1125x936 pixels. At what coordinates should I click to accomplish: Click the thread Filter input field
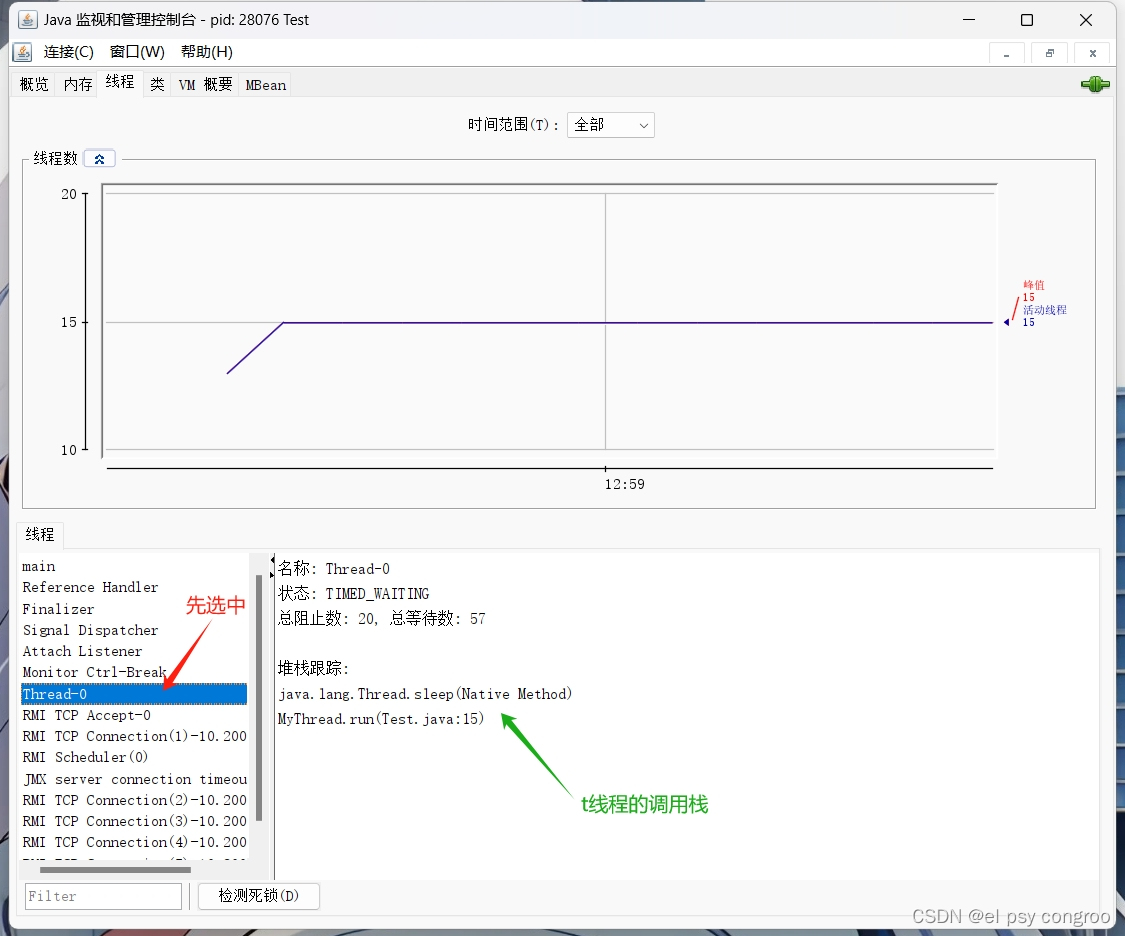pyautogui.click(x=103, y=897)
